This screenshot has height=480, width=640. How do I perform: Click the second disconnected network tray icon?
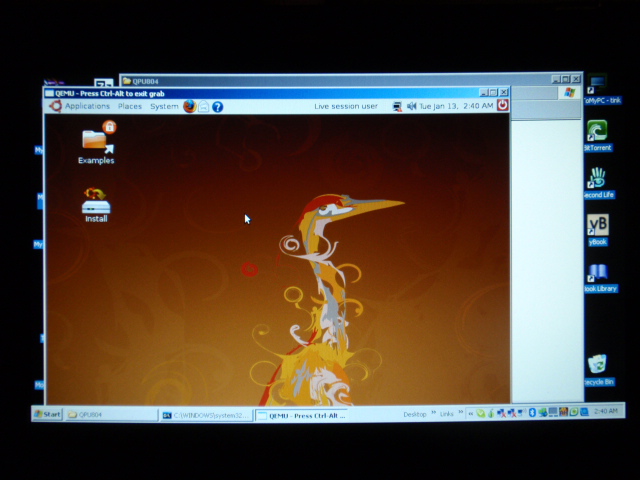[x=512, y=413]
